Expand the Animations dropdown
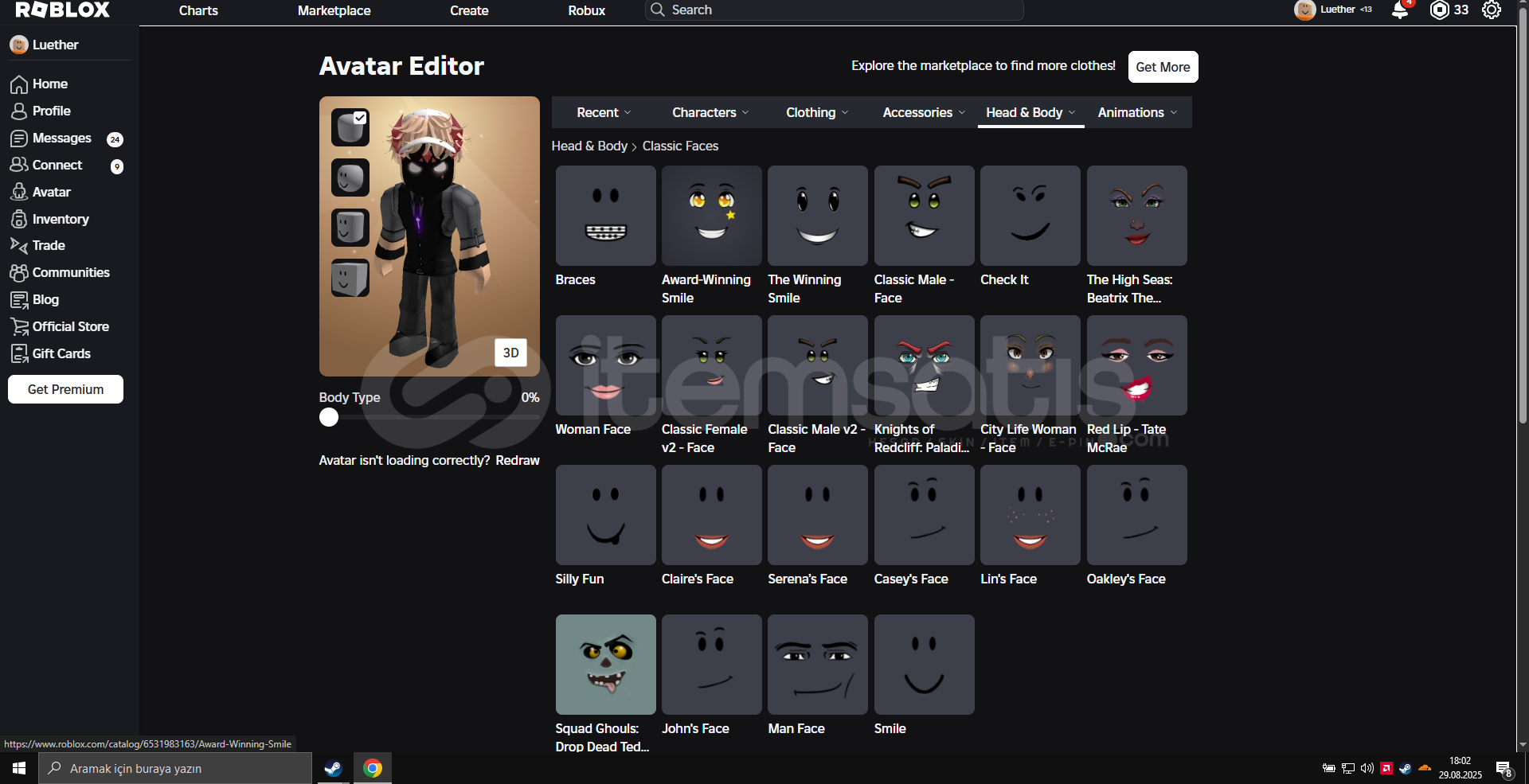Image resolution: width=1529 pixels, height=784 pixels. coord(1137,112)
